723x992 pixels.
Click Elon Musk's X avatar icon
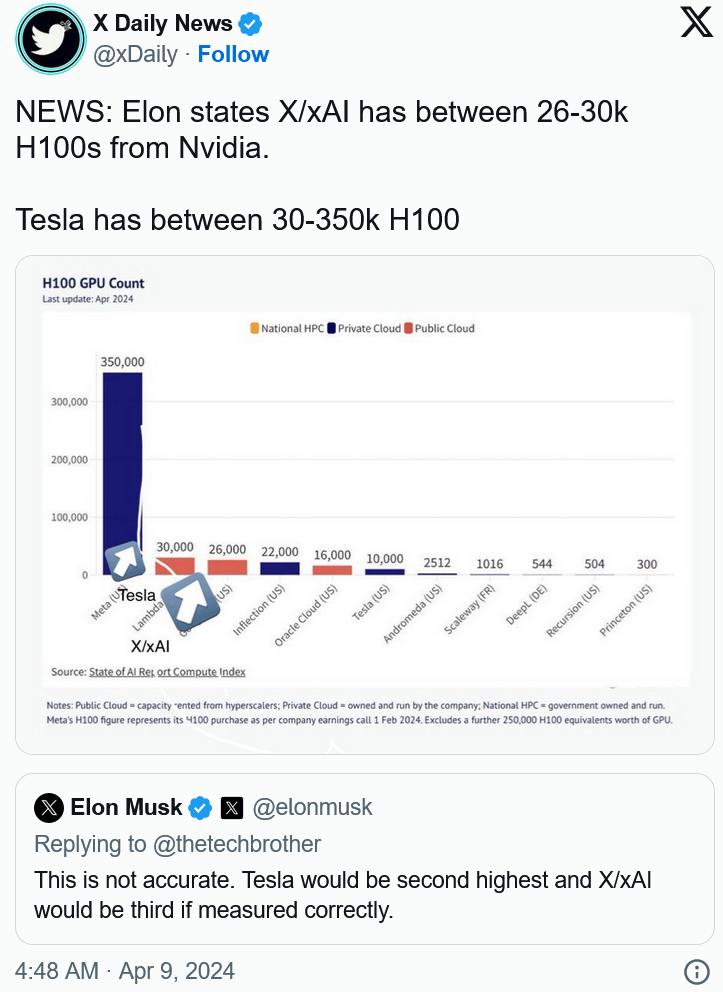tap(49, 808)
